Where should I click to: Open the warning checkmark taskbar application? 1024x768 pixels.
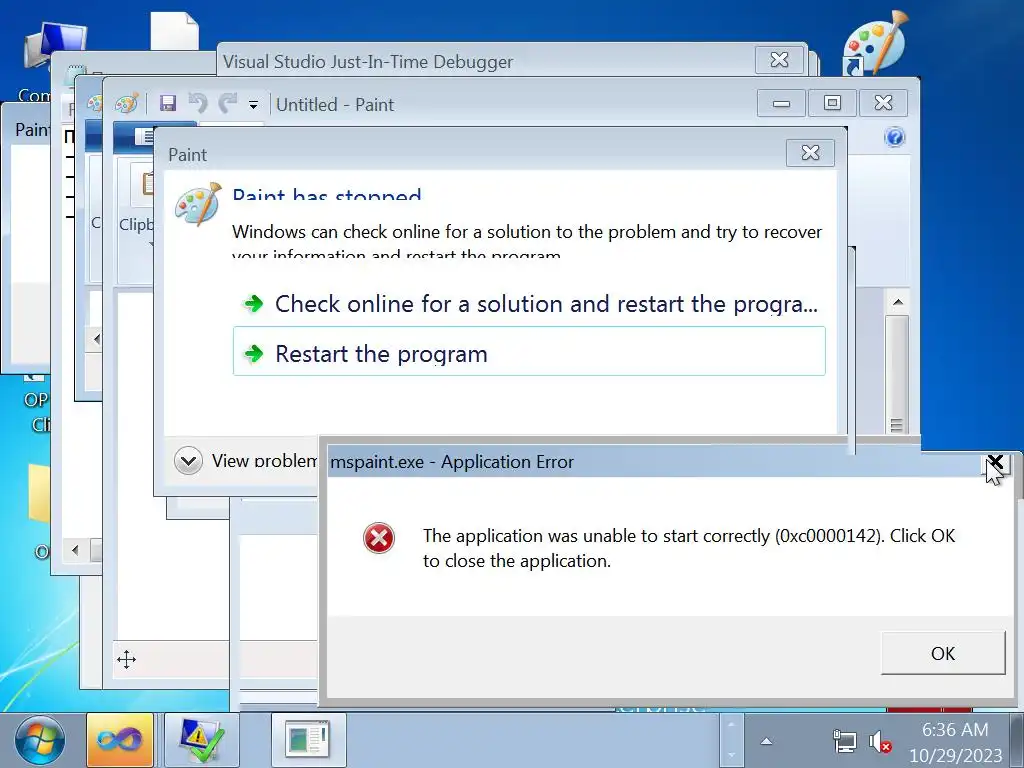click(x=201, y=740)
